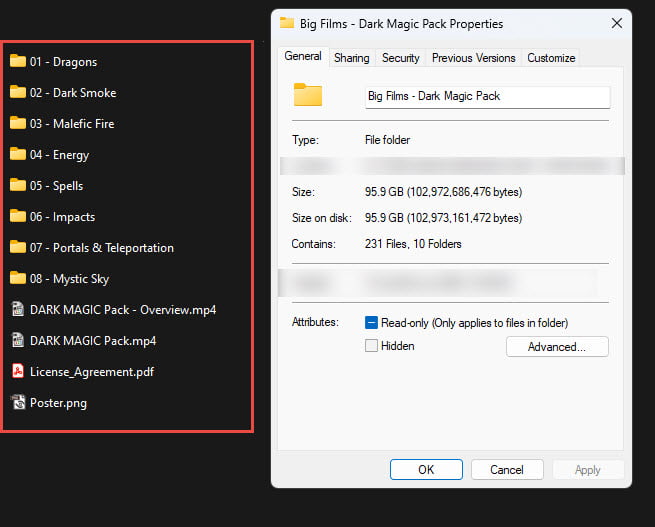655x527 pixels.
Task: Open the Sharing tab
Action: [352, 58]
